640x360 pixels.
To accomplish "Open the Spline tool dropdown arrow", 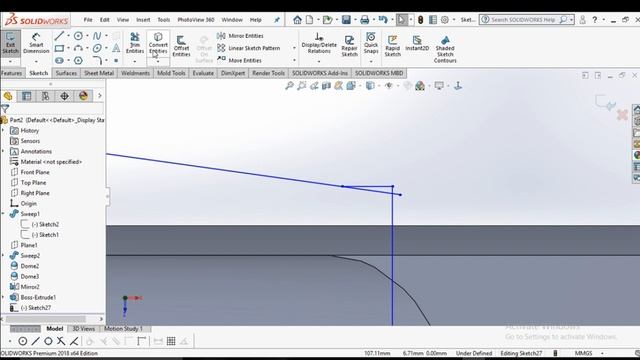I will click(107, 36).
